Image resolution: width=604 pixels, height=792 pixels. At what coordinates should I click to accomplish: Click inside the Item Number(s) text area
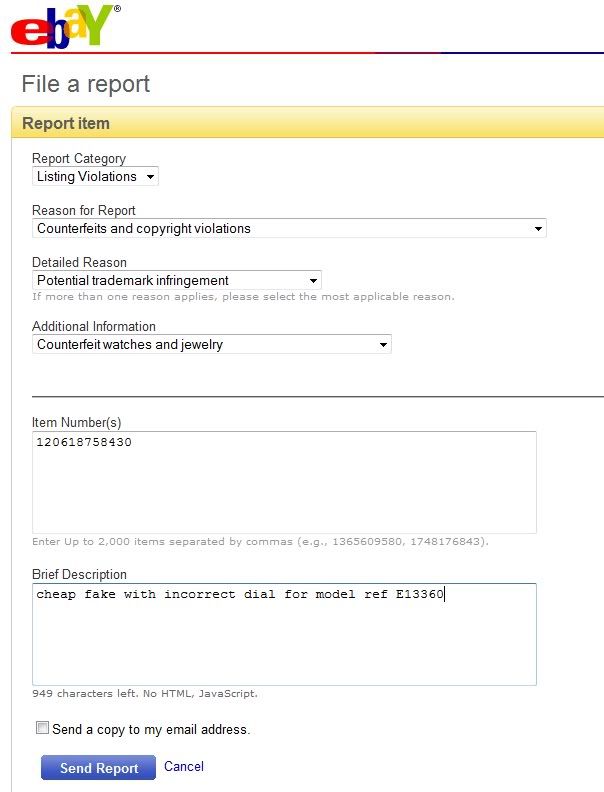click(284, 482)
